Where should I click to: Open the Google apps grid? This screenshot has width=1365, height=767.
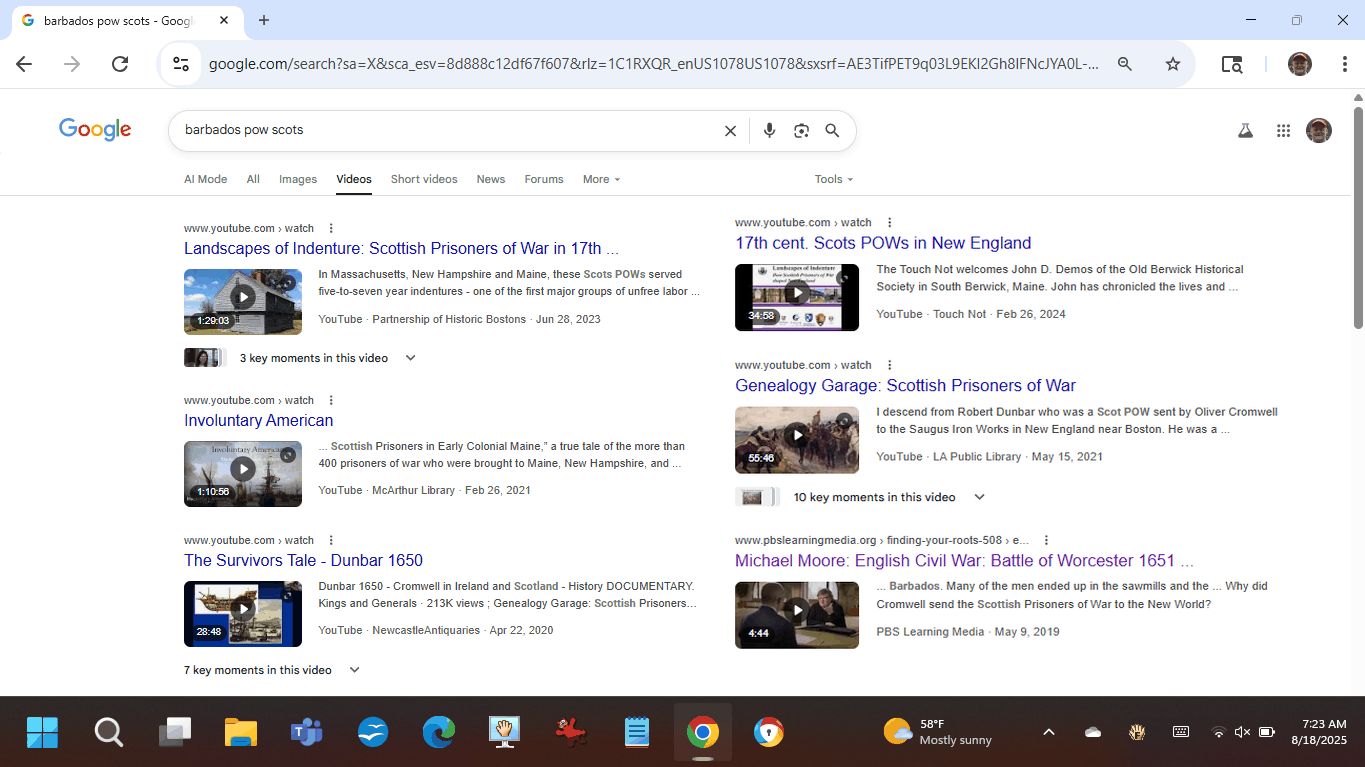(1283, 131)
